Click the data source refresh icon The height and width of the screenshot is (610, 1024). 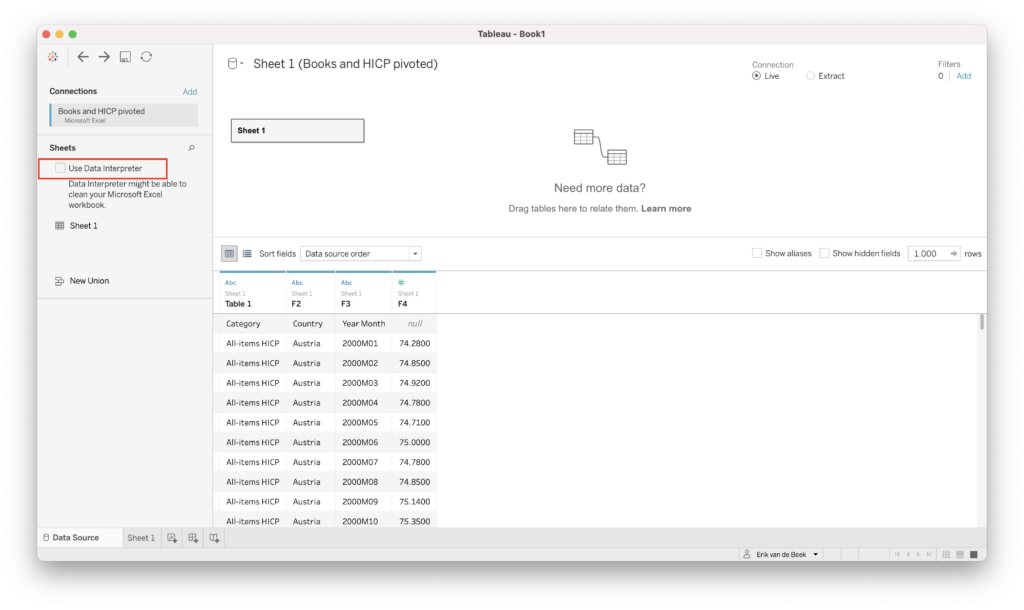146,57
